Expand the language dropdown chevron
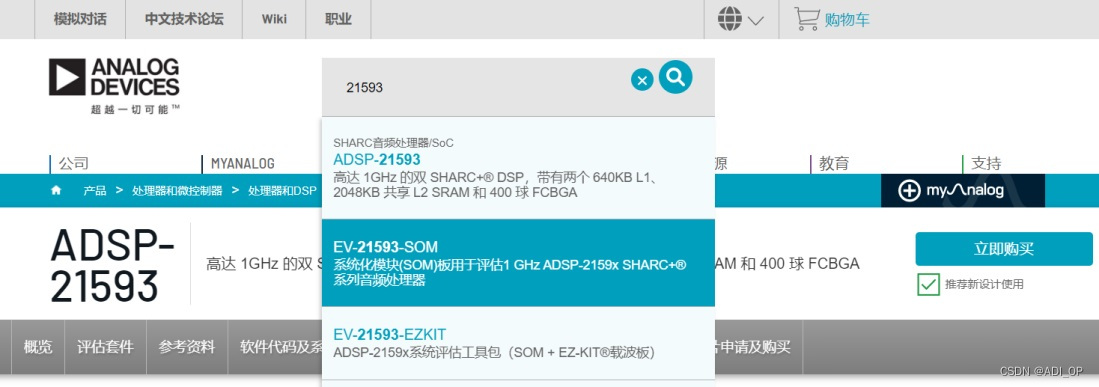The height and width of the screenshot is (387, 1099). [756, 21]
